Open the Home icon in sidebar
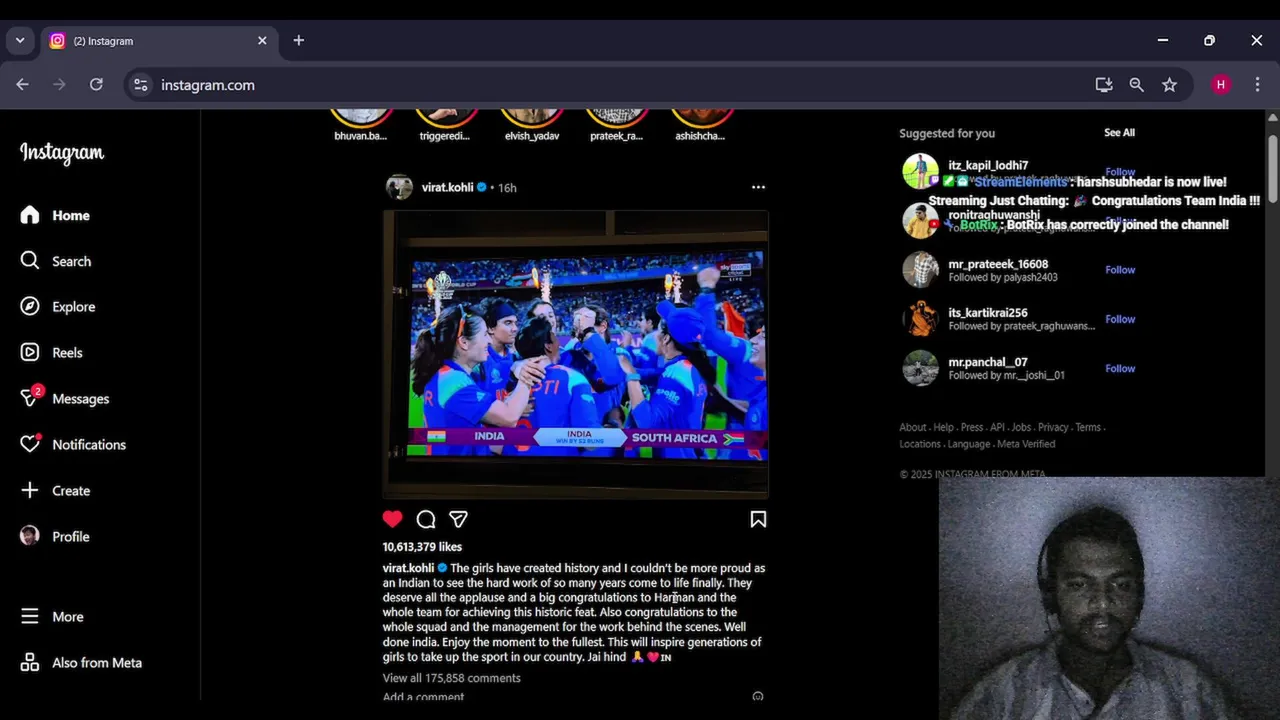This screenshot has height=720, width=1280. 30,215
